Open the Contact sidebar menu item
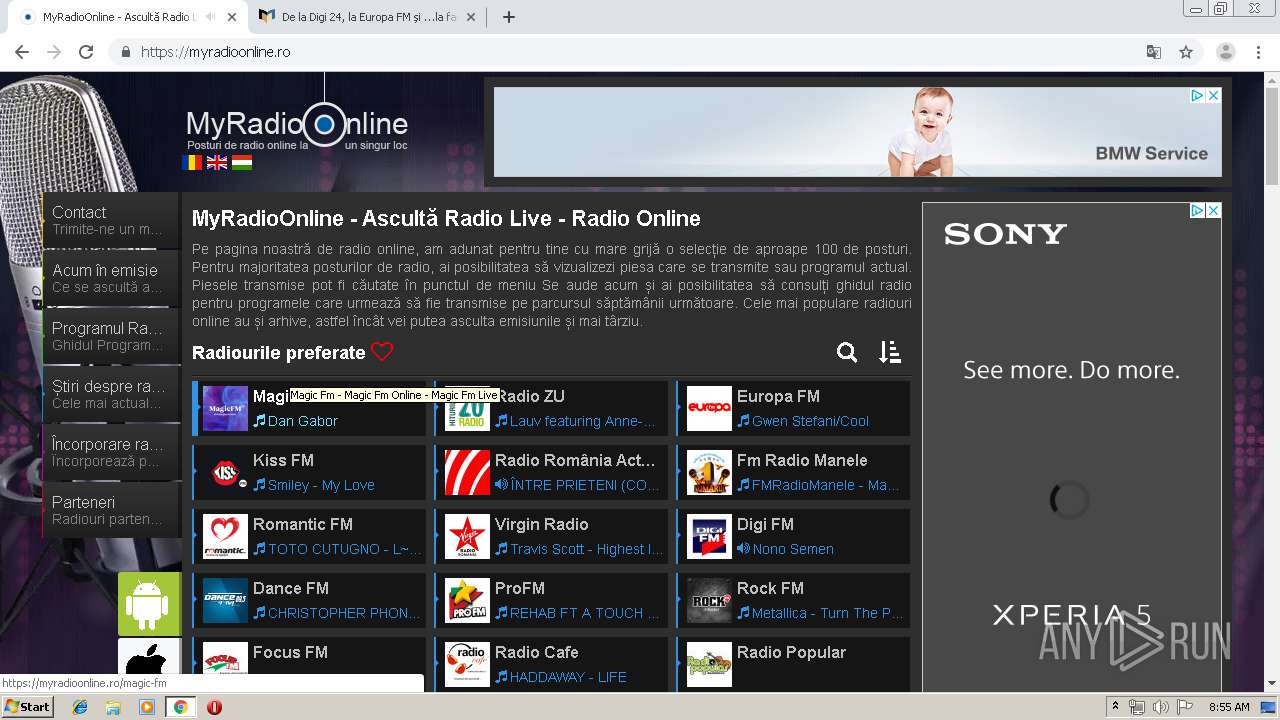The width and height of the screenshot is (1280, 720). tap(111, 220)
